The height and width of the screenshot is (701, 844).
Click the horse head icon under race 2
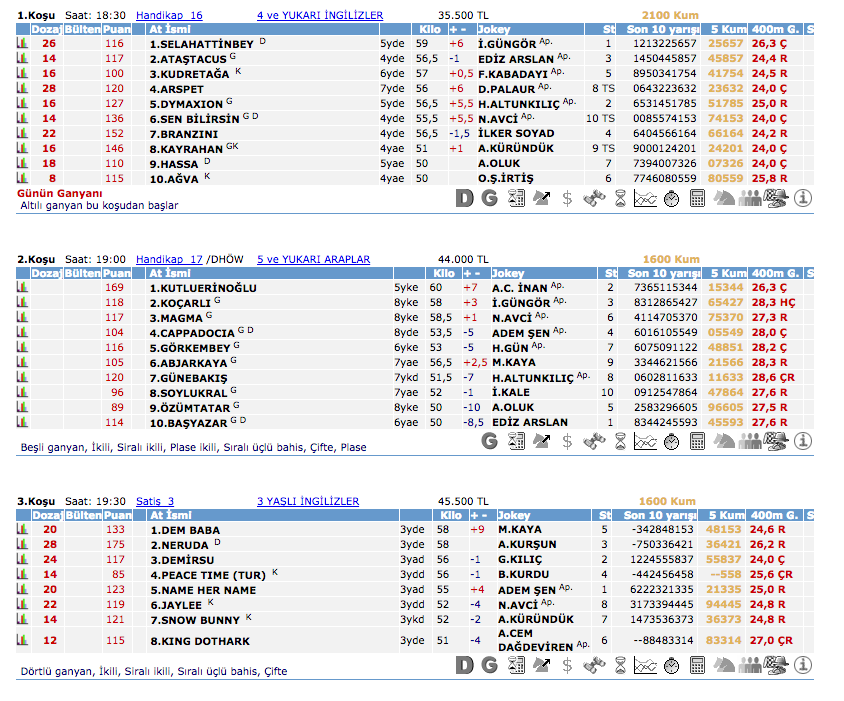click(723, 441)
